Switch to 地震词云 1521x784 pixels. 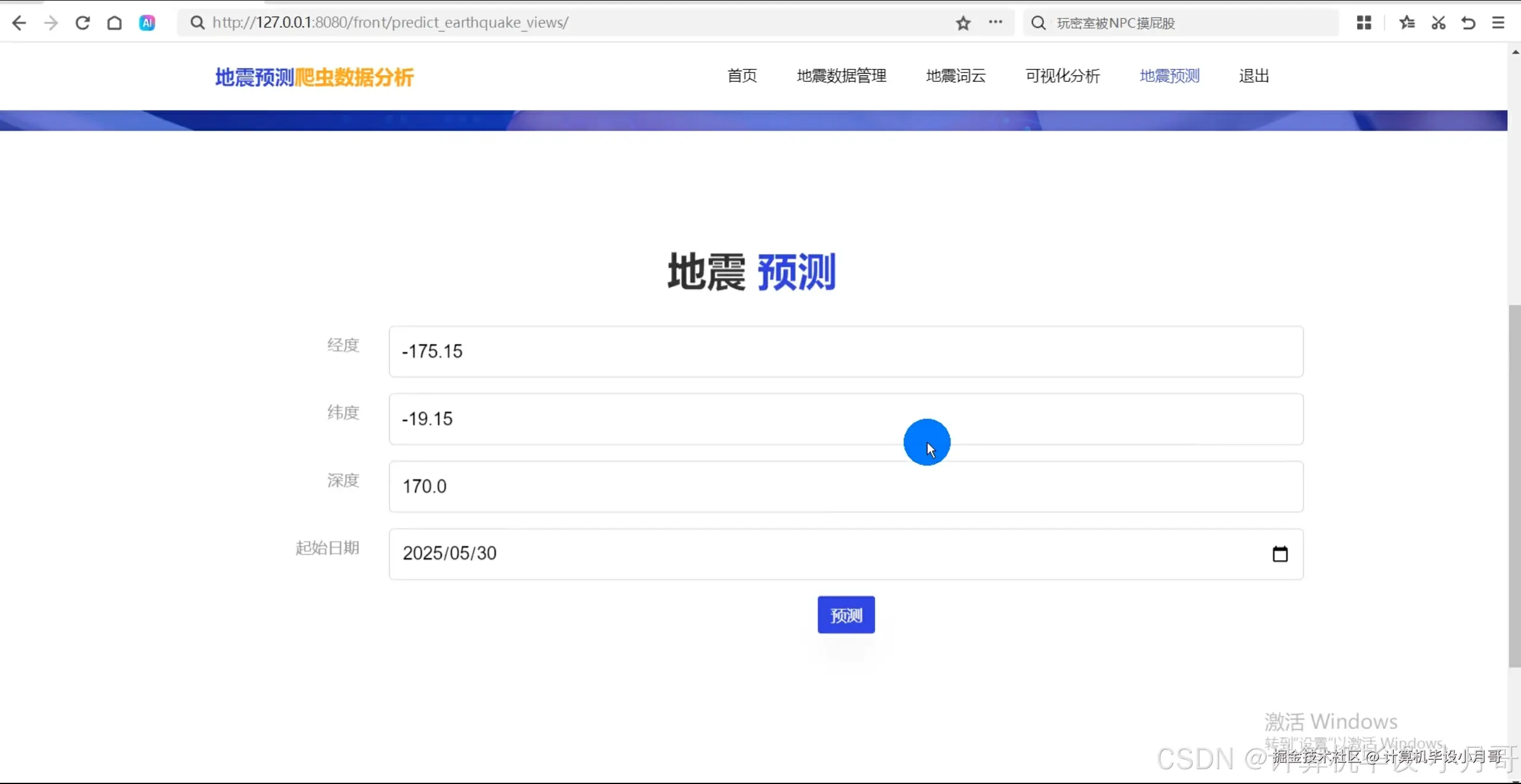click(x=955, y=76)
